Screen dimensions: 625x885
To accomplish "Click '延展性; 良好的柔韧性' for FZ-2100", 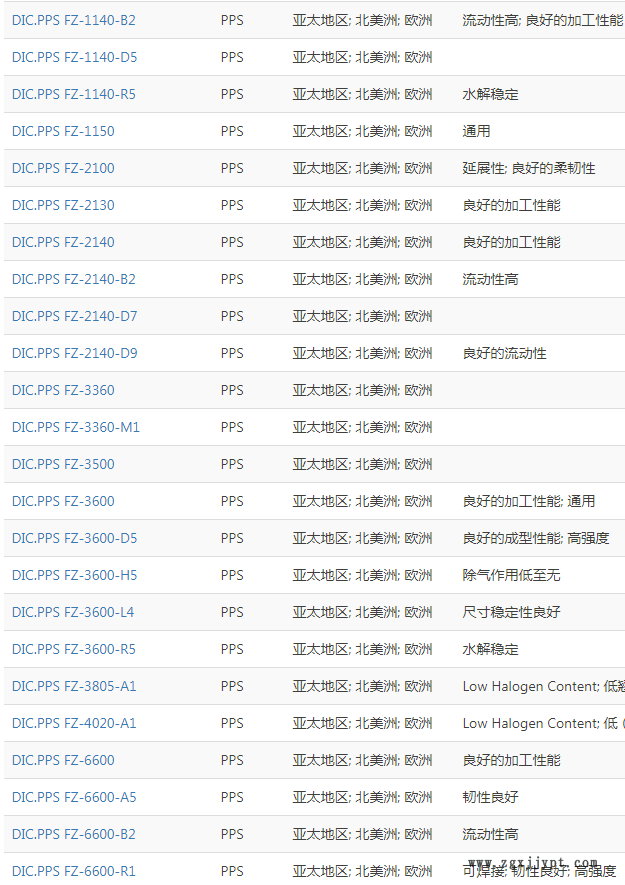I will [528, 168].
